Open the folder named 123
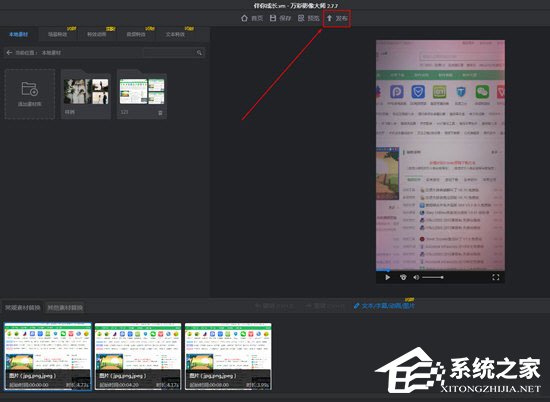 tap(142, 94)
